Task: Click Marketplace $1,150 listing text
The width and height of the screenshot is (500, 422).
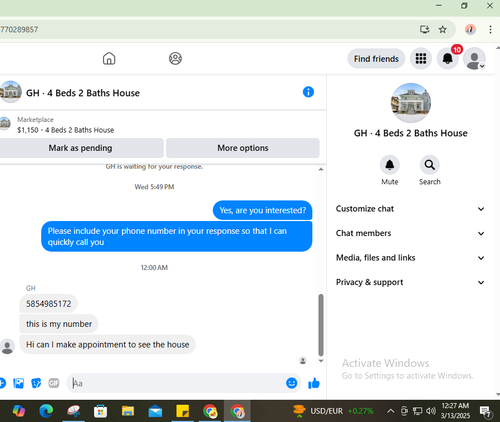Action: click(66, 130)
